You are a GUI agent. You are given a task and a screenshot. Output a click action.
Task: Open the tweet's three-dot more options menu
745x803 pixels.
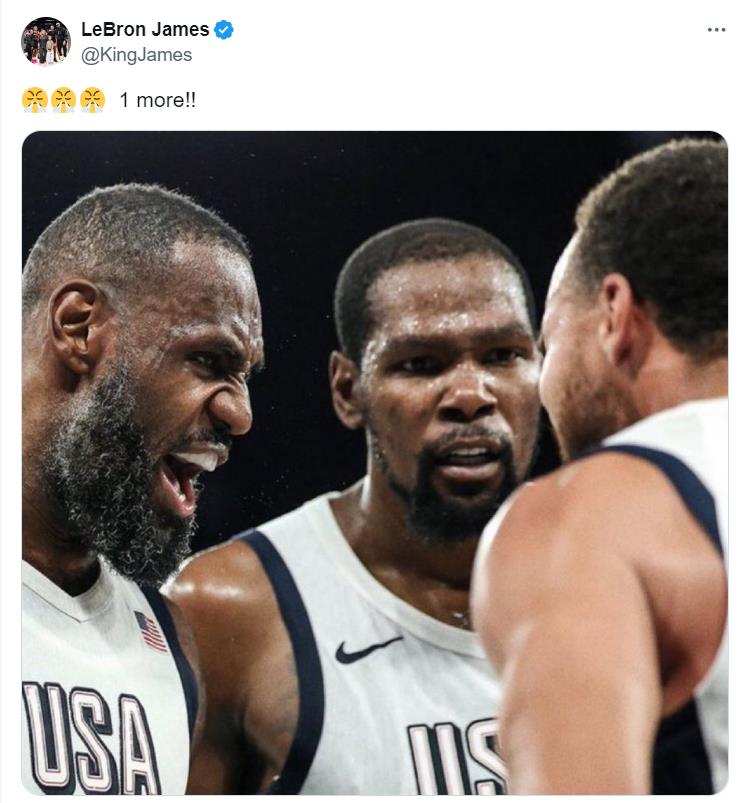coord(716,30)
